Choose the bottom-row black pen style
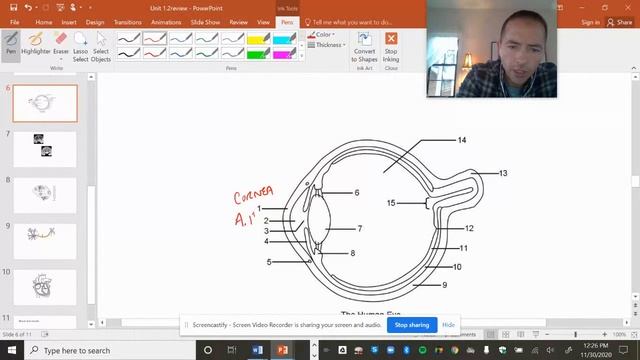 tap(129, 53)
